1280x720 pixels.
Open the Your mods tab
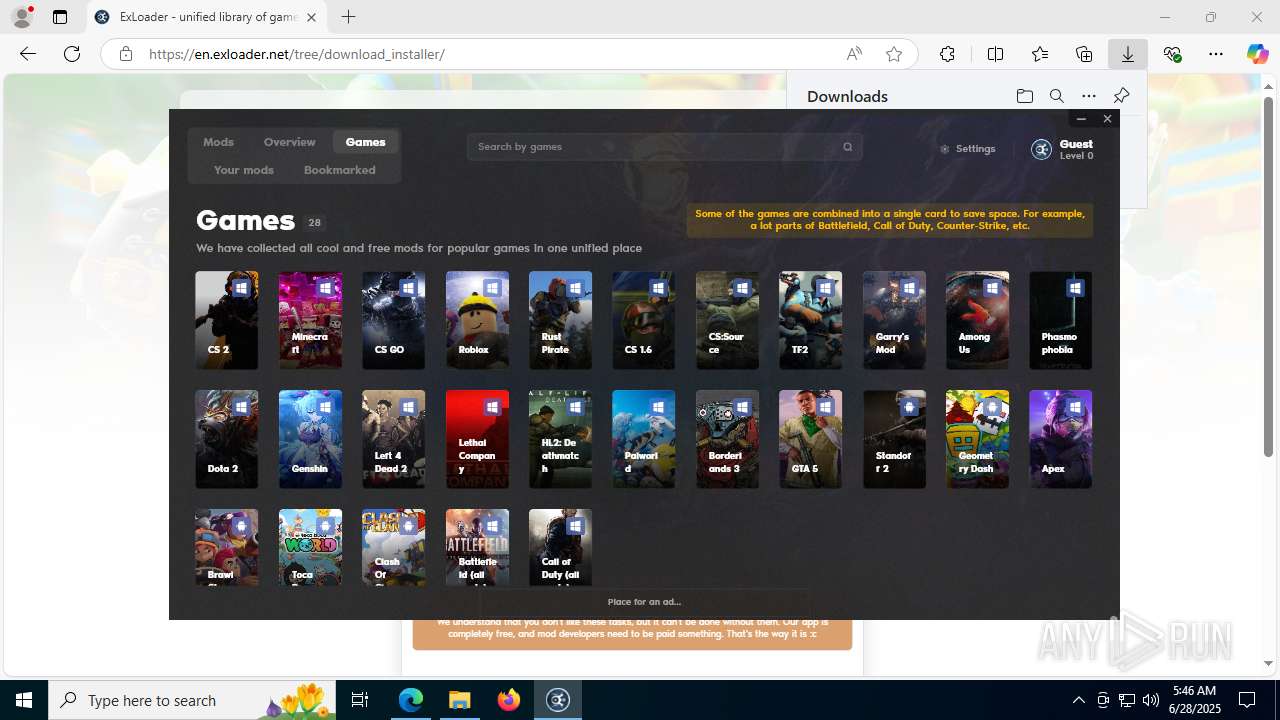(x=244, y=170)
